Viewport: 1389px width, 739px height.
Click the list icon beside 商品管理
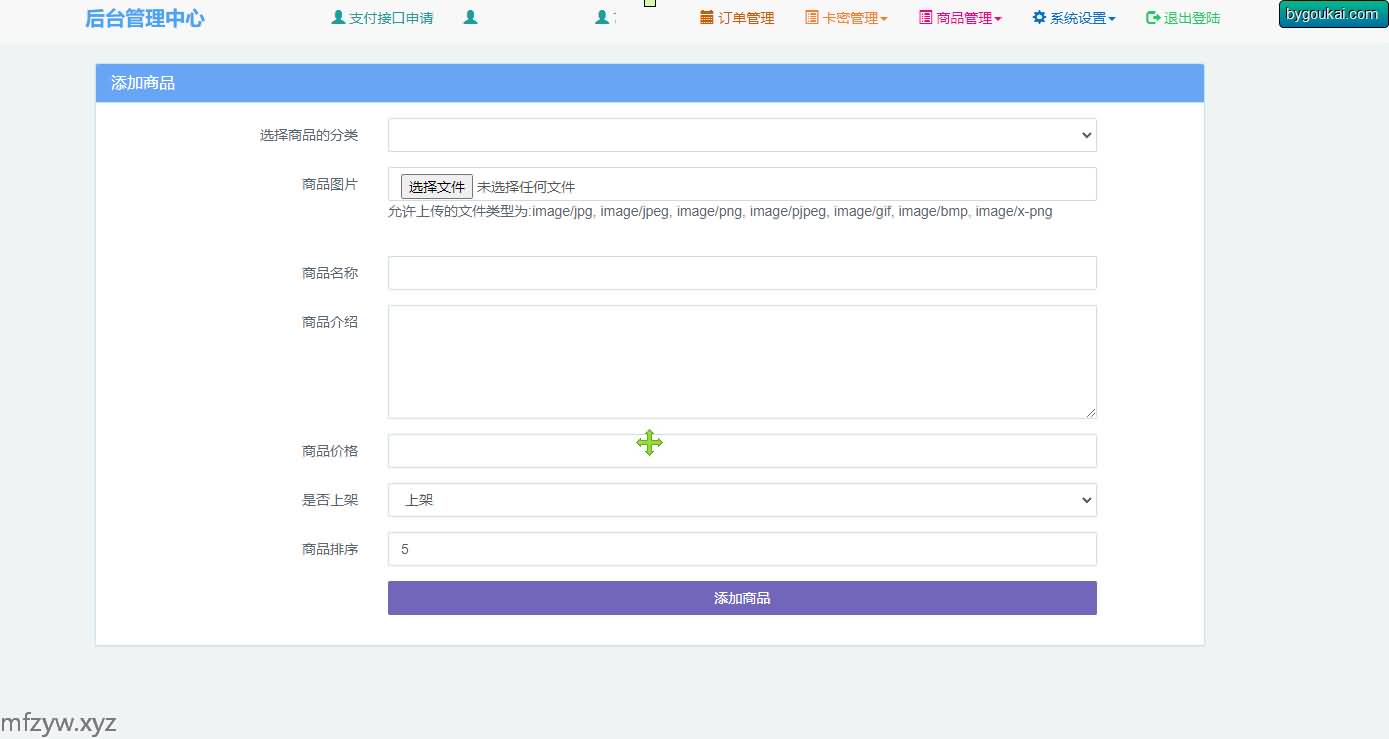tap(925, 18)
